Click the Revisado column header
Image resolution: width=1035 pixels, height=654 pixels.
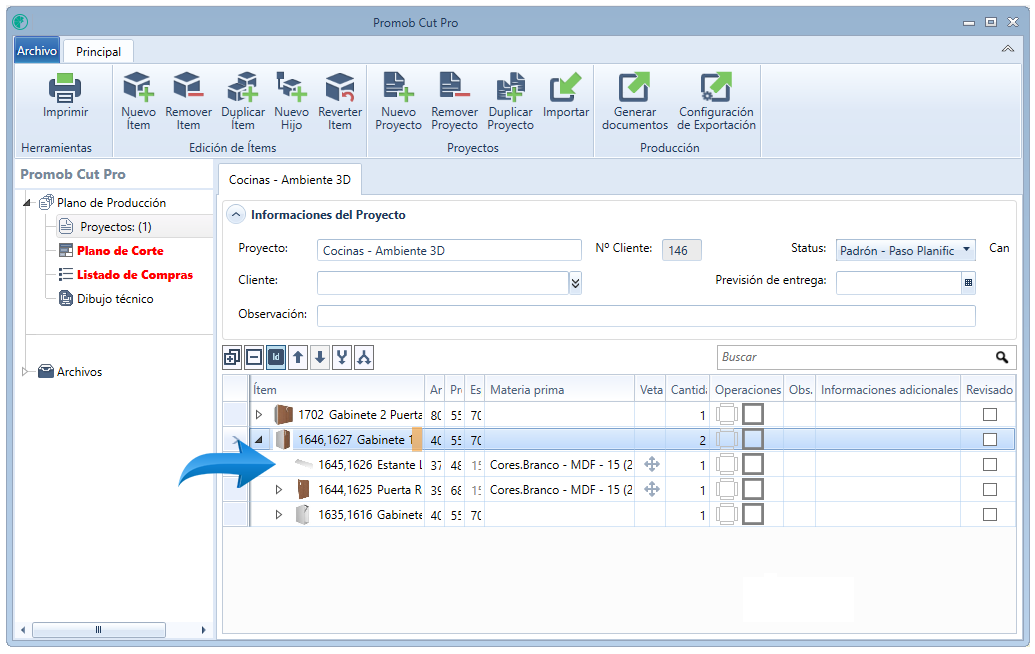[x=989, y=389]
